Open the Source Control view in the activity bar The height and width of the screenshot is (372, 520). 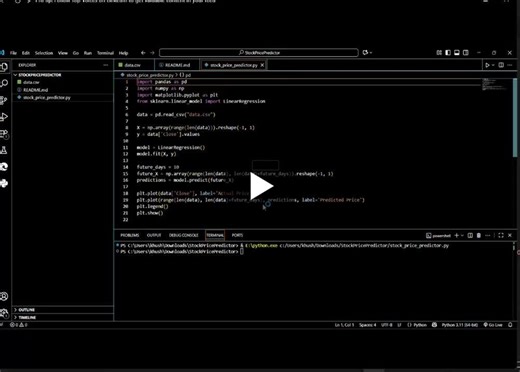pos(4,100)
